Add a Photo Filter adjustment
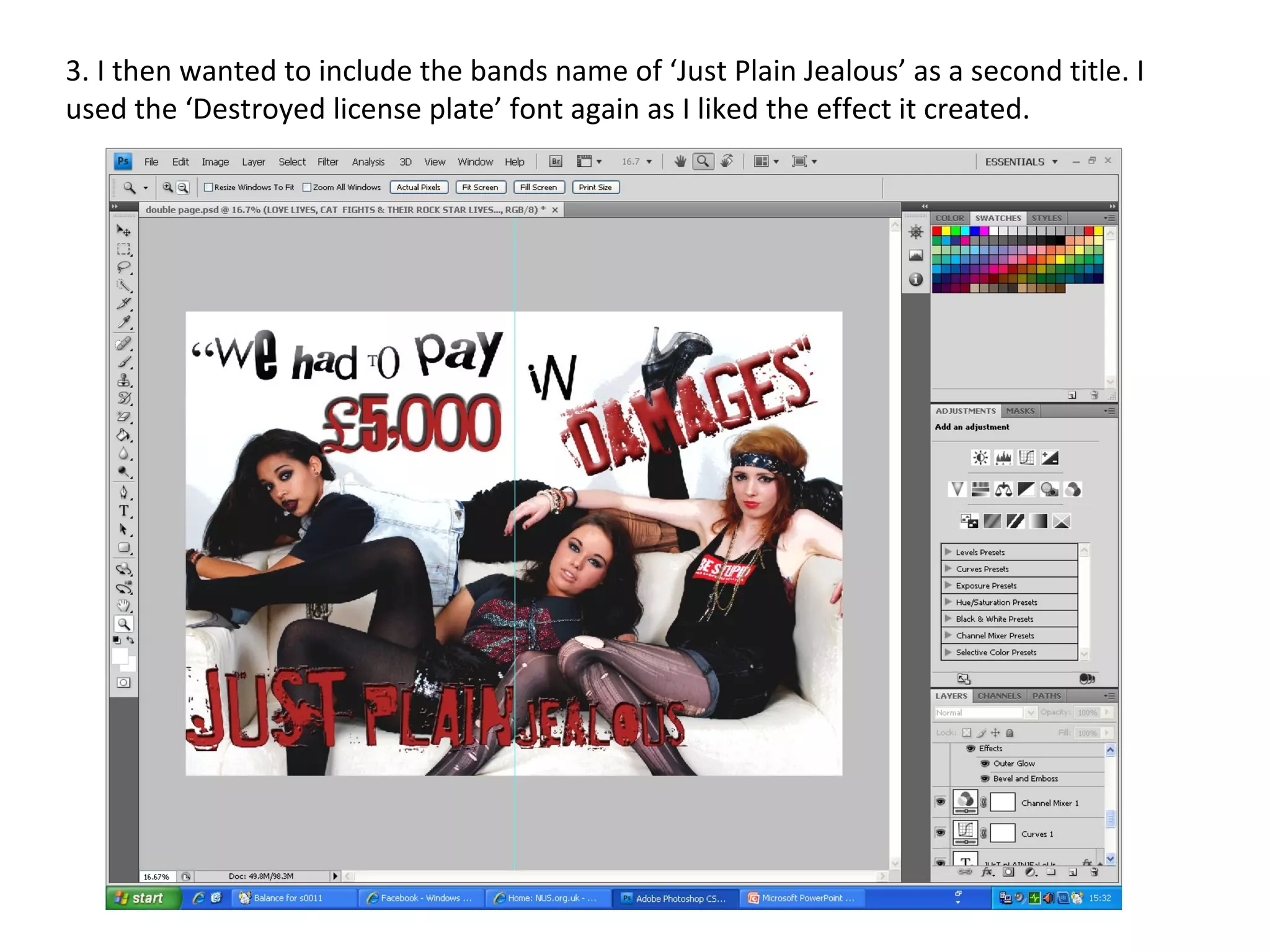This screenshot has width=1270, height=952. [1049, 490]
